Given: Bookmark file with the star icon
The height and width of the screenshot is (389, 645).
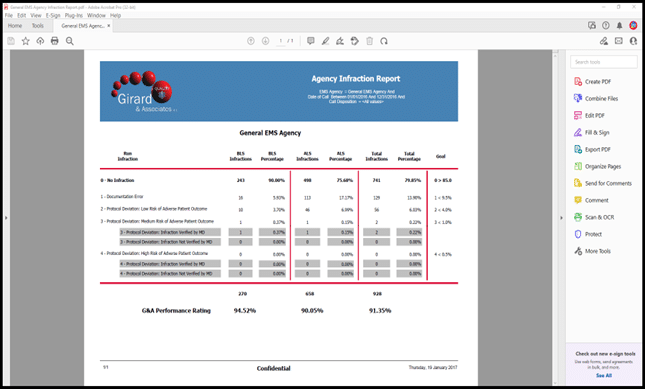Looking at the screenshot, I should tap(26, 41).
